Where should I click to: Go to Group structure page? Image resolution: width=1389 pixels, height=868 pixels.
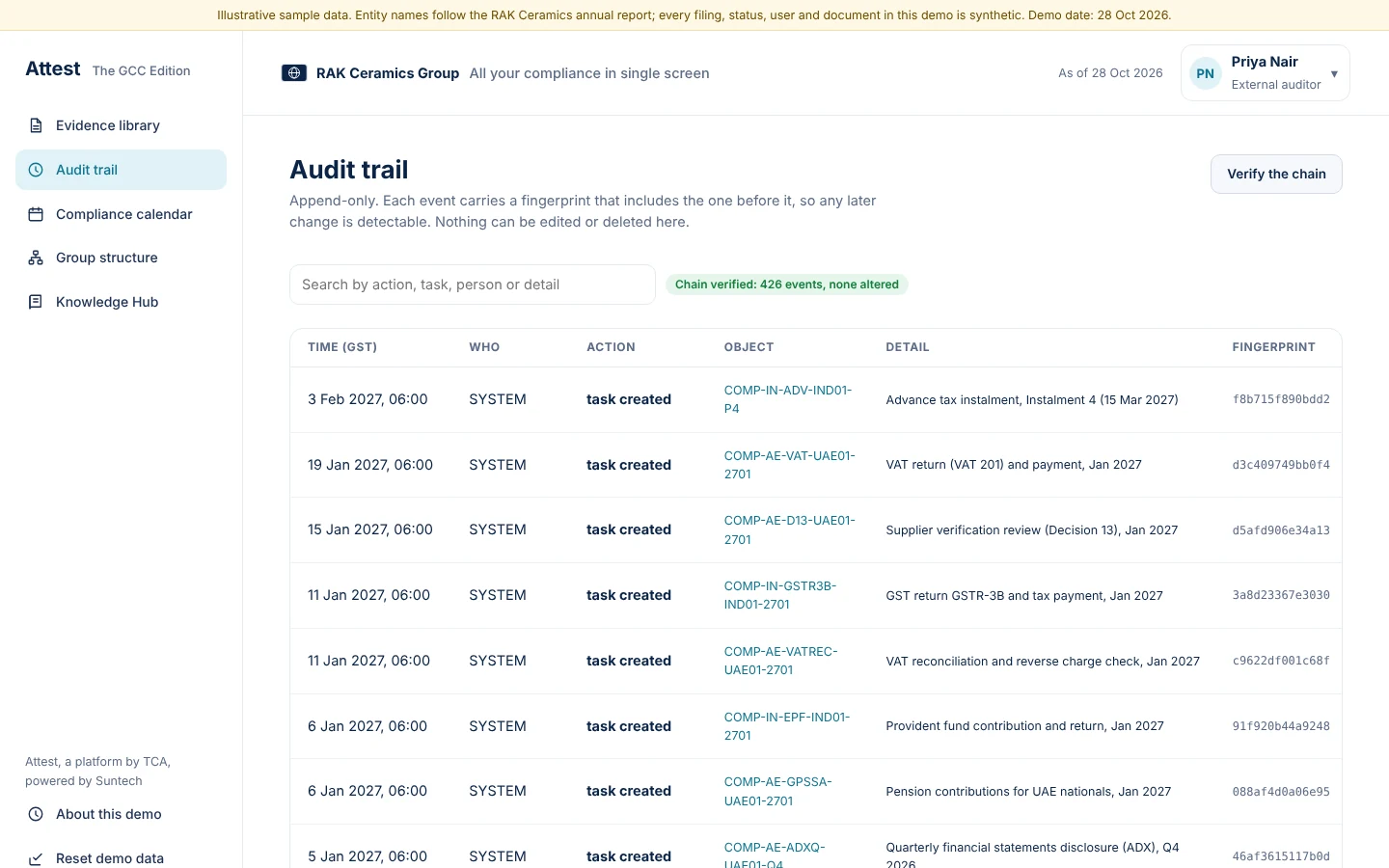pyautogui.click(x=121, y=258)
